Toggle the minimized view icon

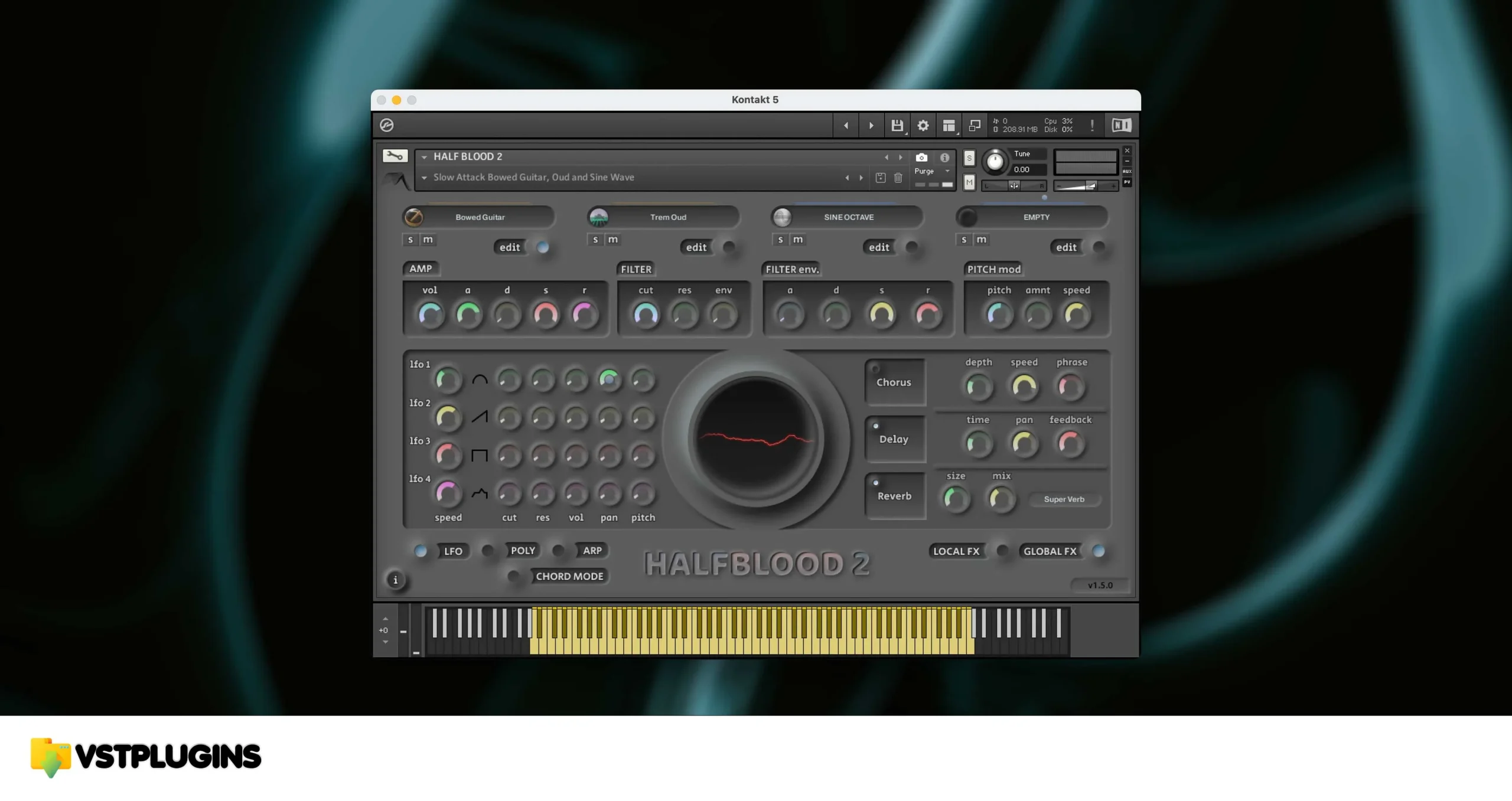click(x=975, y=125)
